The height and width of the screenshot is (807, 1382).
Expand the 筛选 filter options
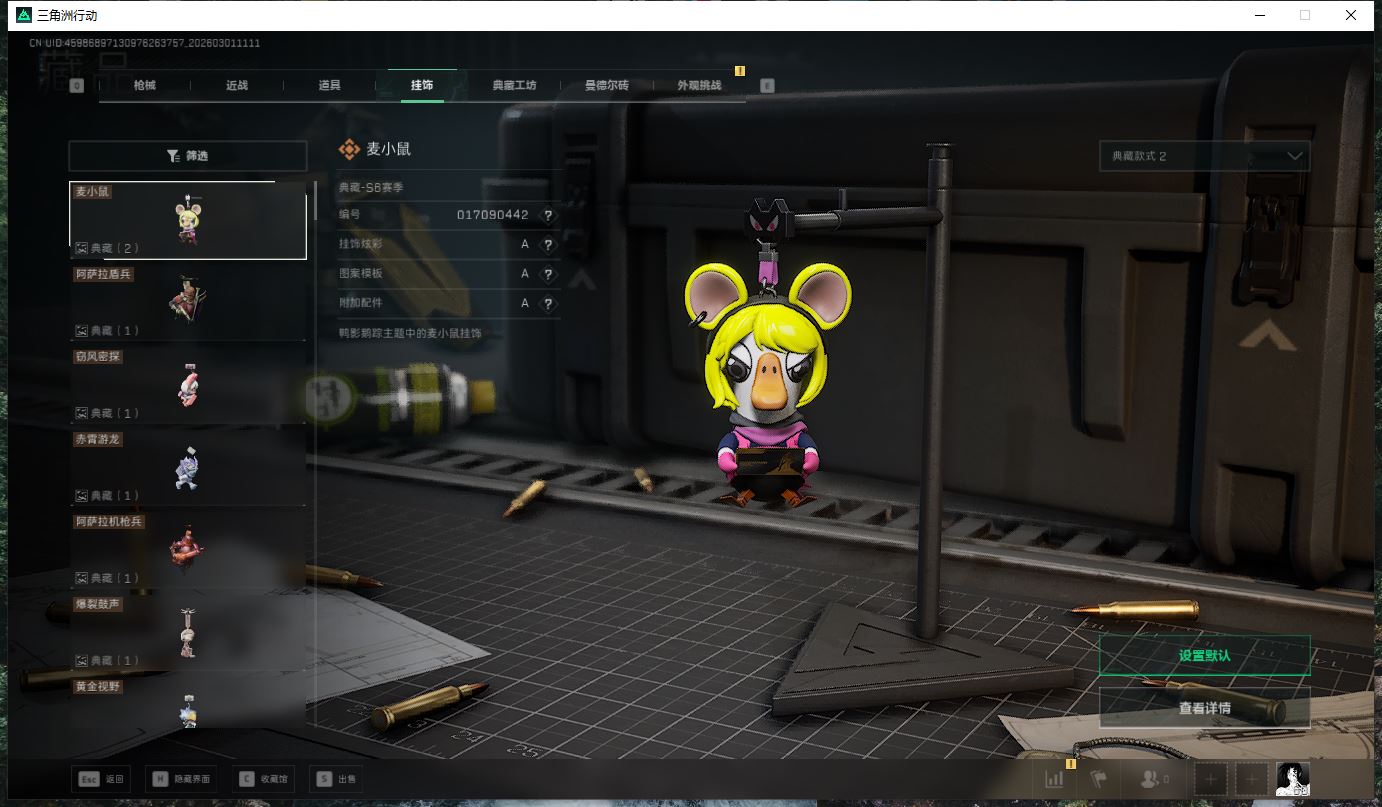(188, 156)
